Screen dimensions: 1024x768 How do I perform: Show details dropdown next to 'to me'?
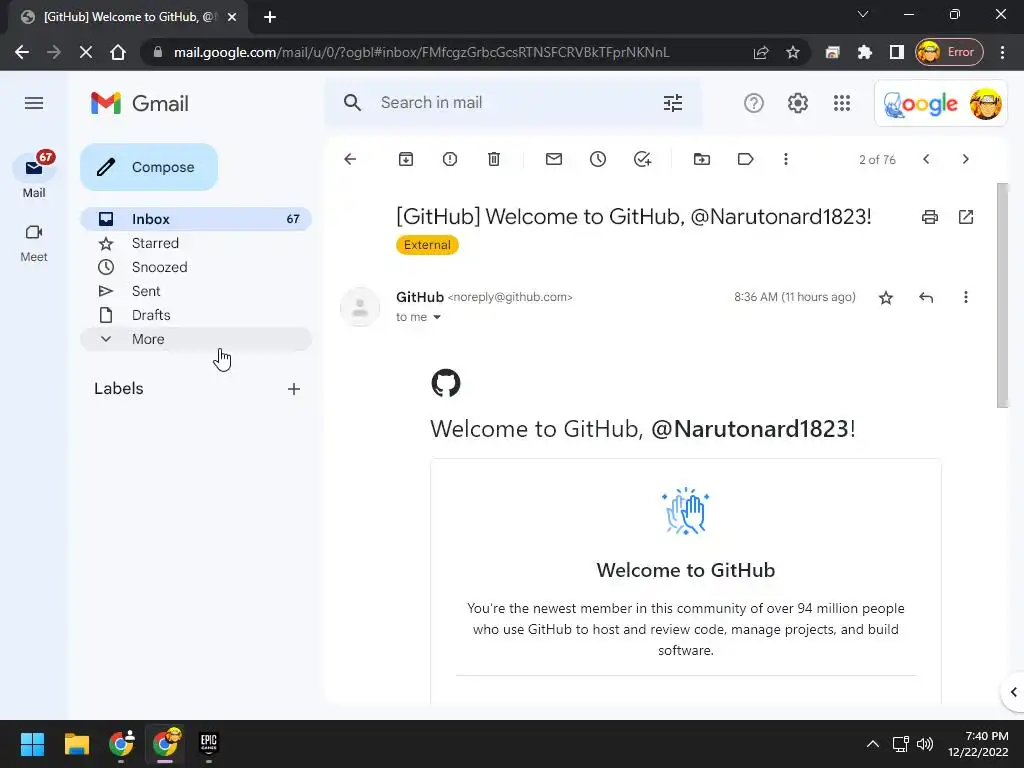[437, 317]
